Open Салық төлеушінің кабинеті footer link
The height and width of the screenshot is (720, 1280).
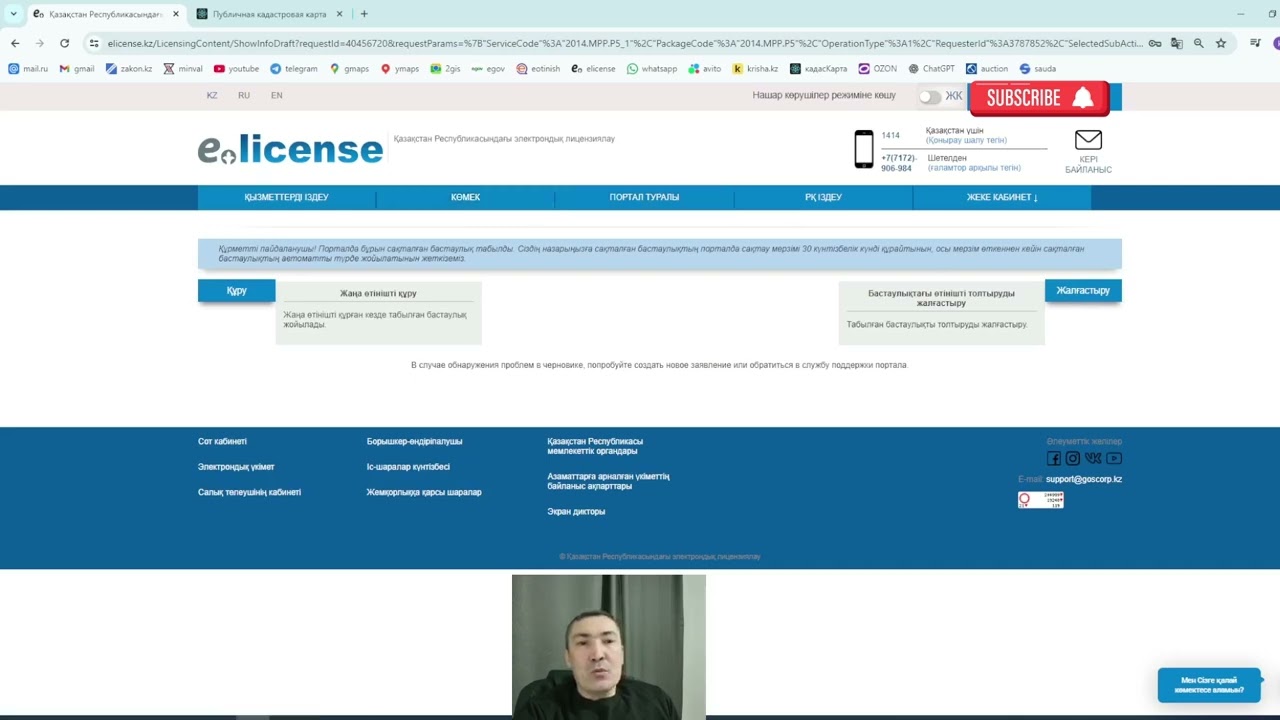[249, 492]
